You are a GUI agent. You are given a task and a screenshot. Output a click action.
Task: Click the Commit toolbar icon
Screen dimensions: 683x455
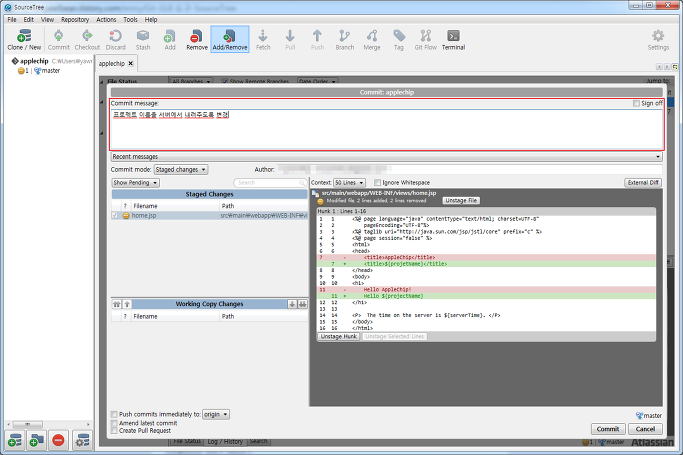pyautogui.click(x=58, y=40)
